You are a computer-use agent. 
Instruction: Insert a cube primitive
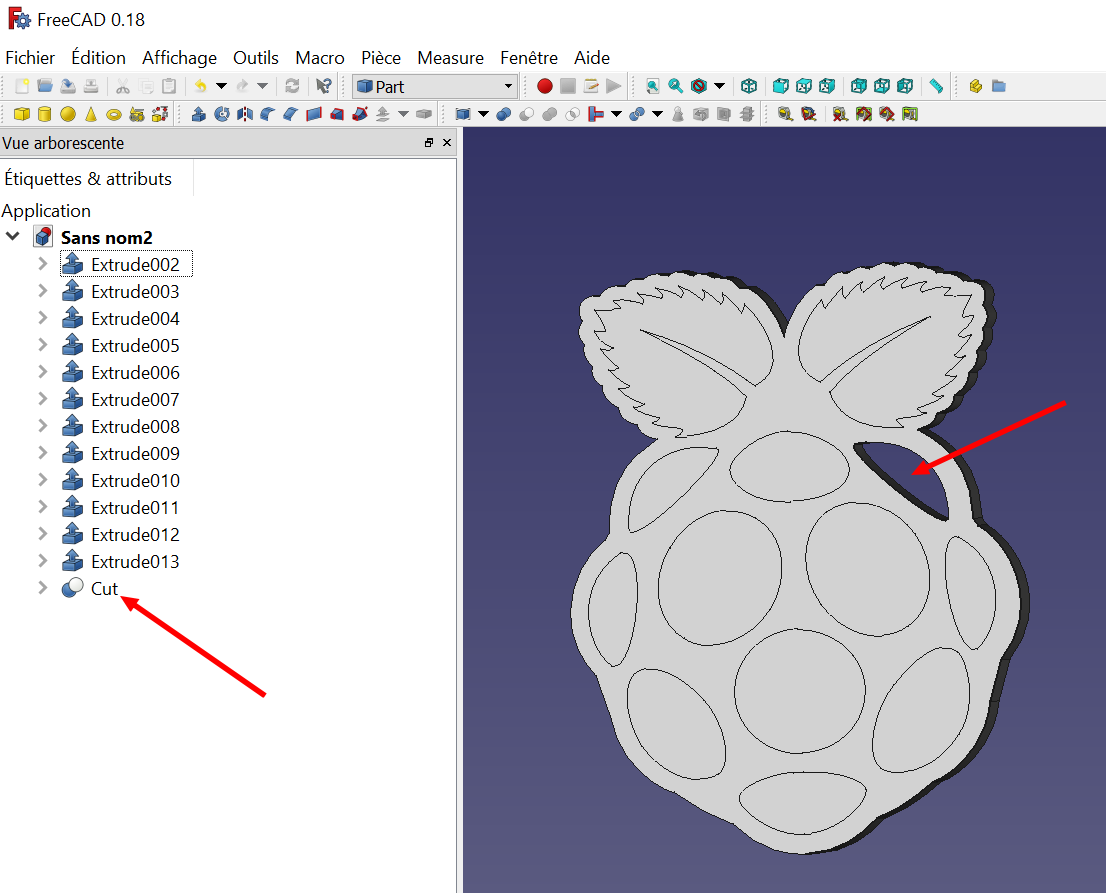click(22, 114)
